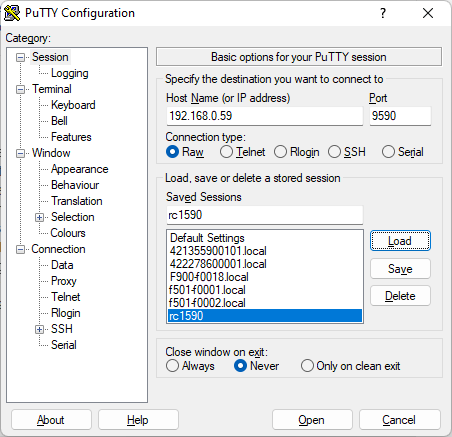Open the Logging category

point(70,73)
